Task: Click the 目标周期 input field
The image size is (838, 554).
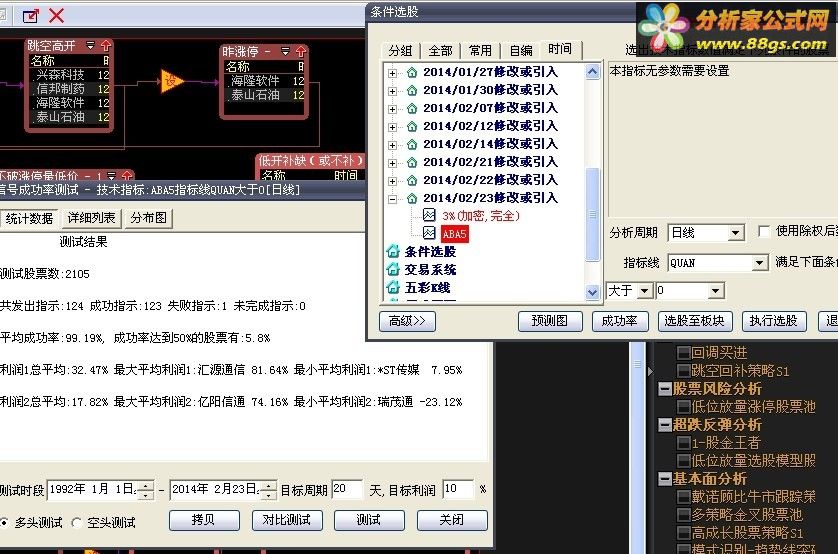Action: click(x=347, y=489)
